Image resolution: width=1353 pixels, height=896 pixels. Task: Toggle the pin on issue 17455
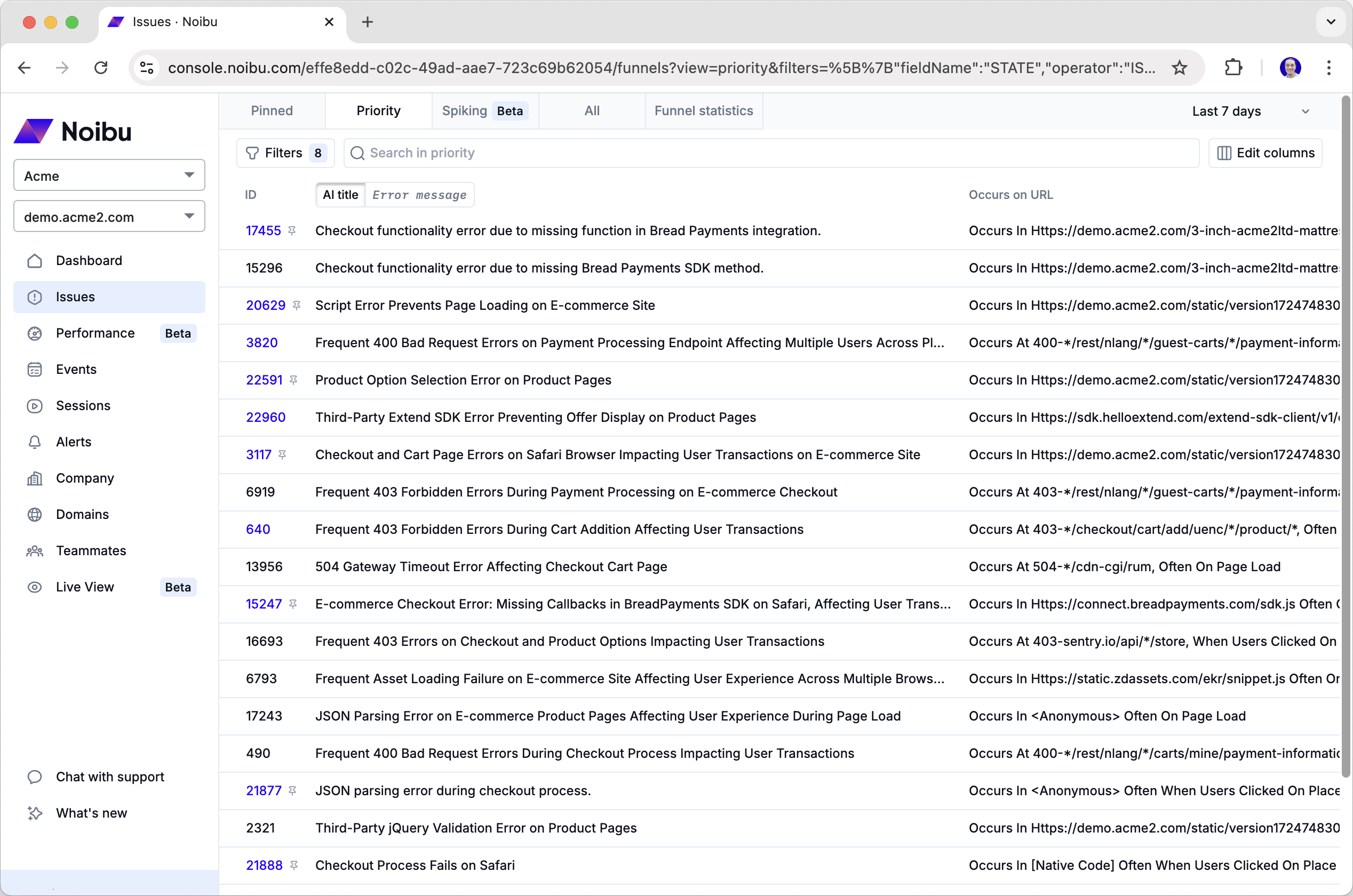click(292, 230)
